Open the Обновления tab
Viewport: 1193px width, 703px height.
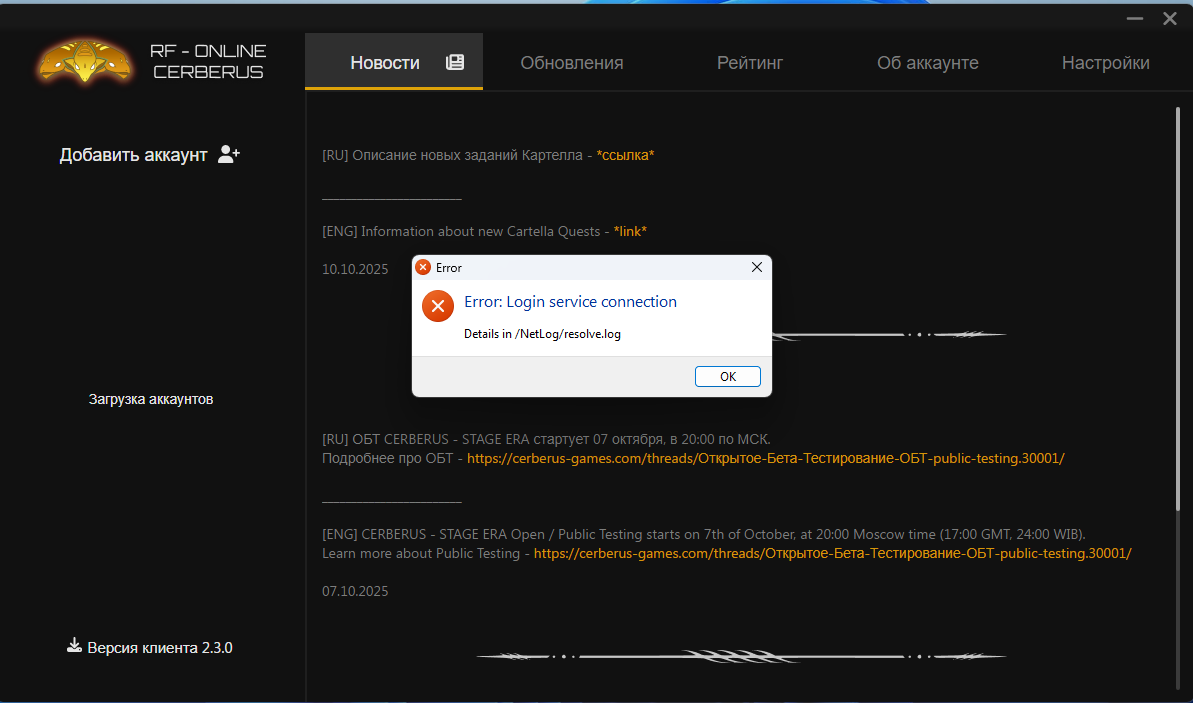coord(571,63)
